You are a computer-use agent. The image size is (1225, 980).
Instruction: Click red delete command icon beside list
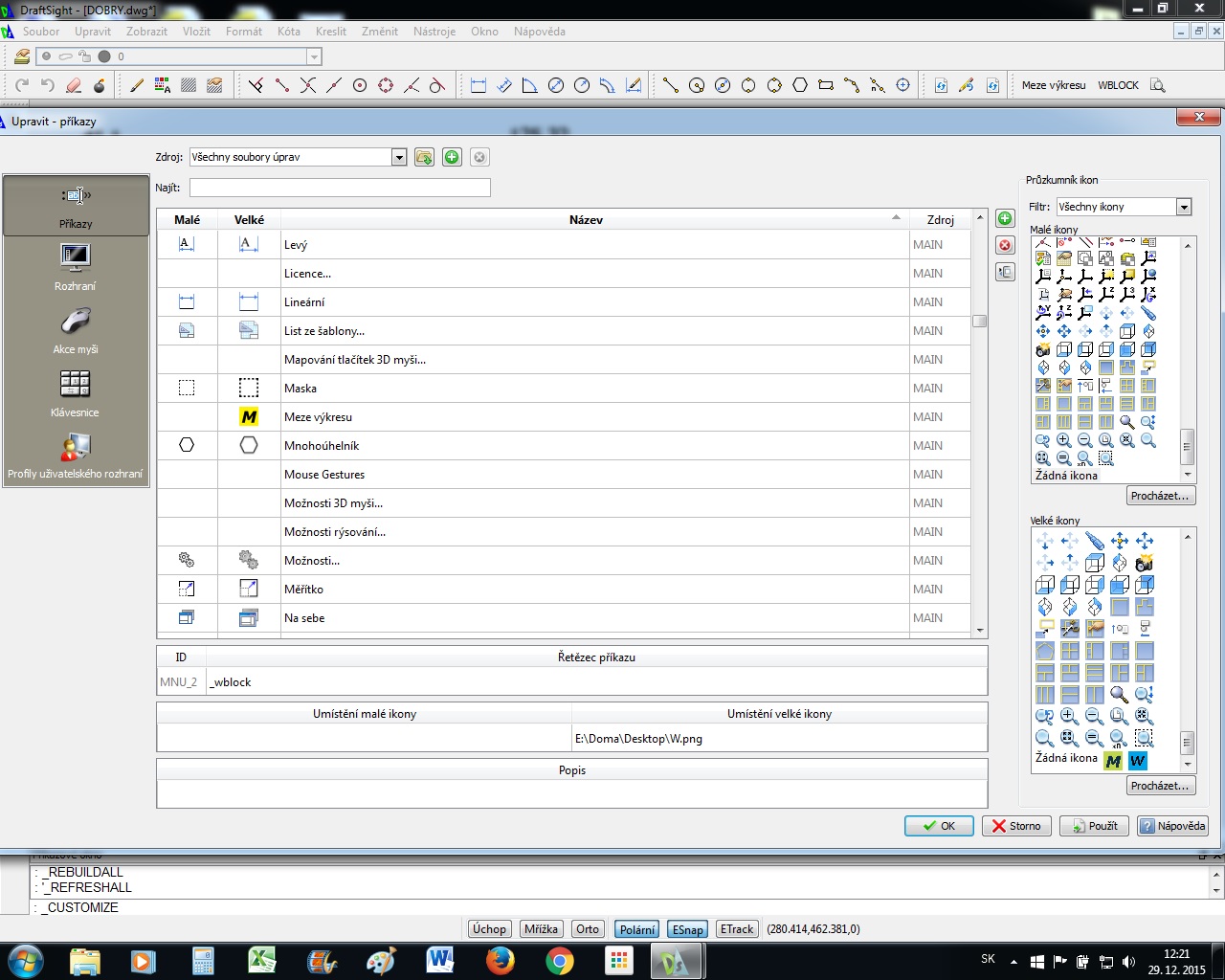pos(1005,245)
